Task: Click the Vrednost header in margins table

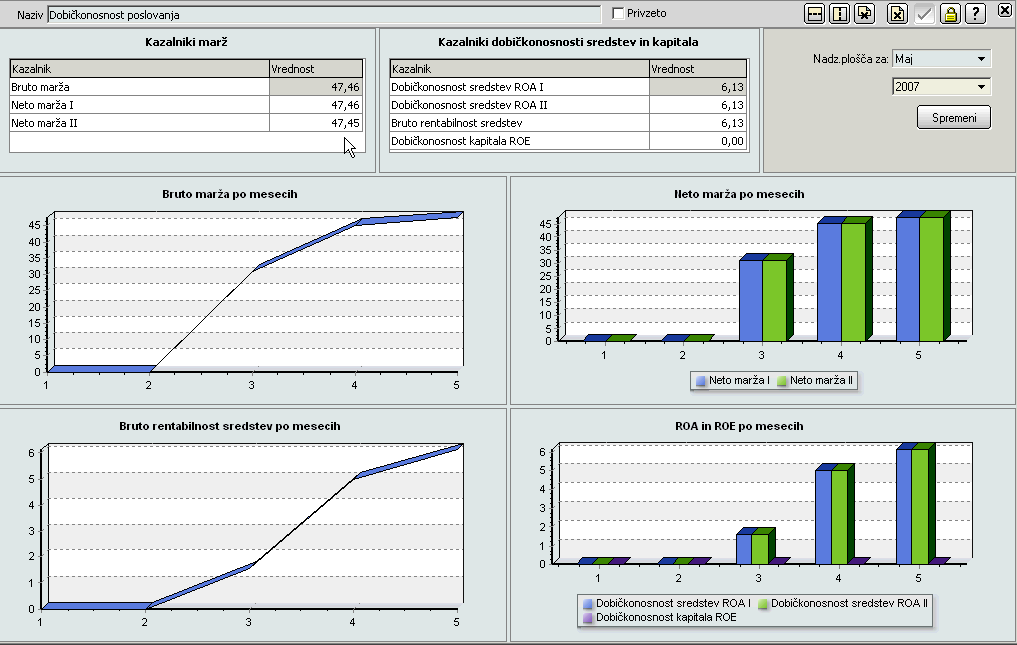Action: [316, 69]
